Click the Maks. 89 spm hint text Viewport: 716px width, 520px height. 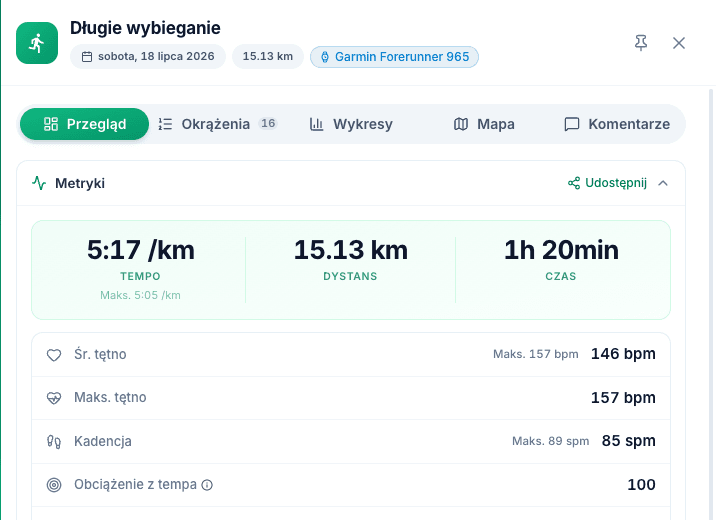click(550, 441)
